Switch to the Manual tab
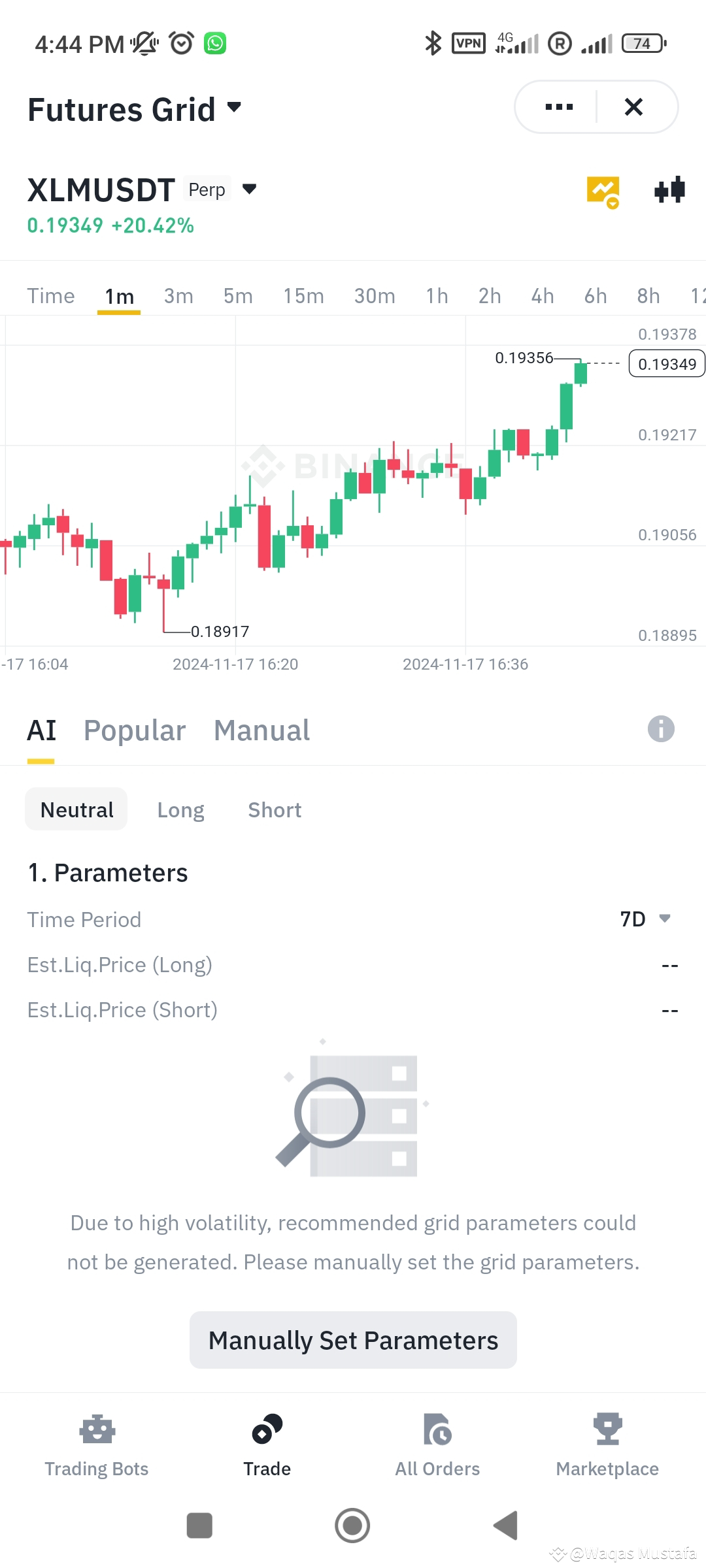 (261, 730)
